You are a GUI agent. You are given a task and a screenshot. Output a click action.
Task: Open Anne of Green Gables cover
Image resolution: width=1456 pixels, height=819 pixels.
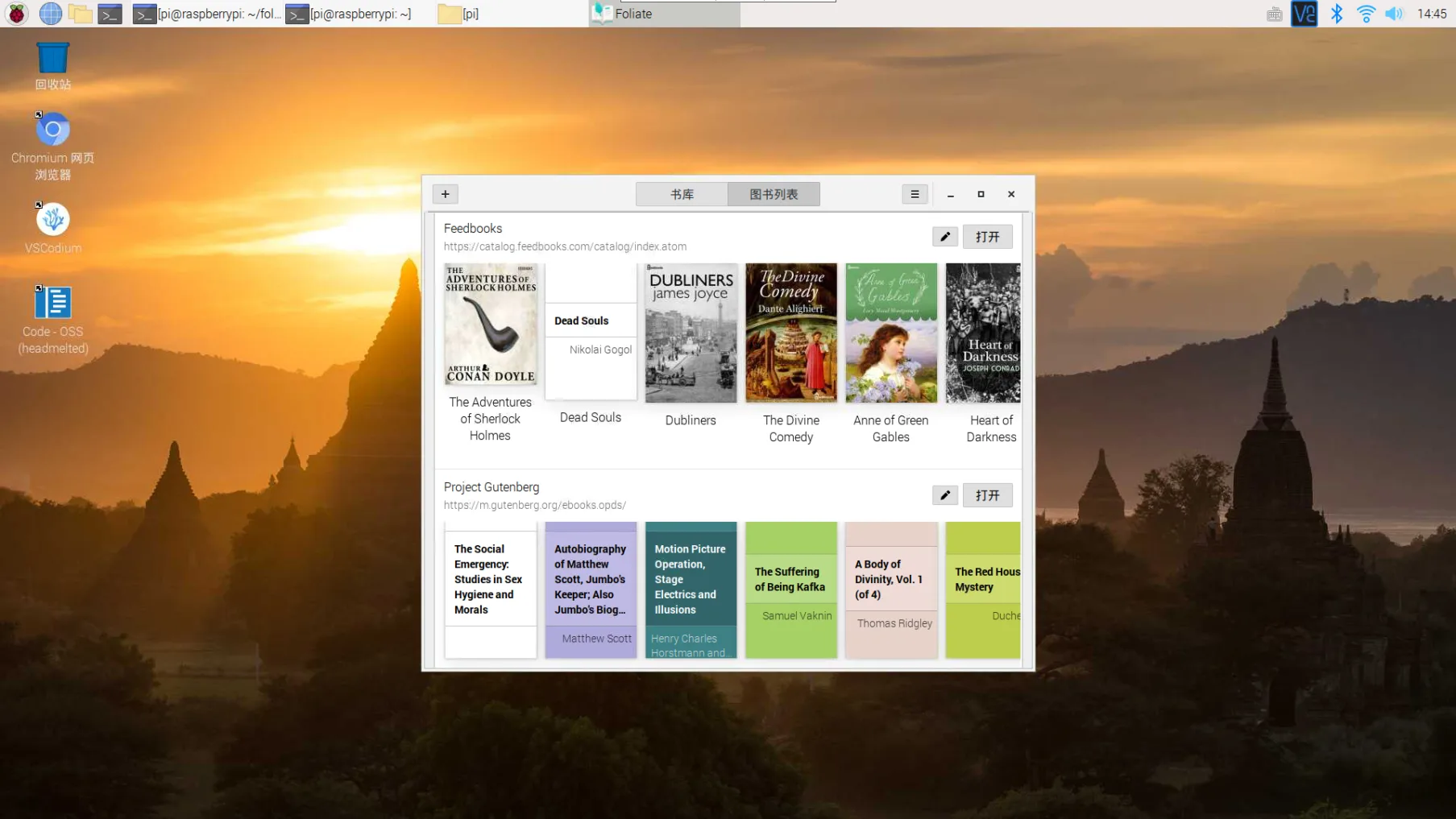pos(891,333)
